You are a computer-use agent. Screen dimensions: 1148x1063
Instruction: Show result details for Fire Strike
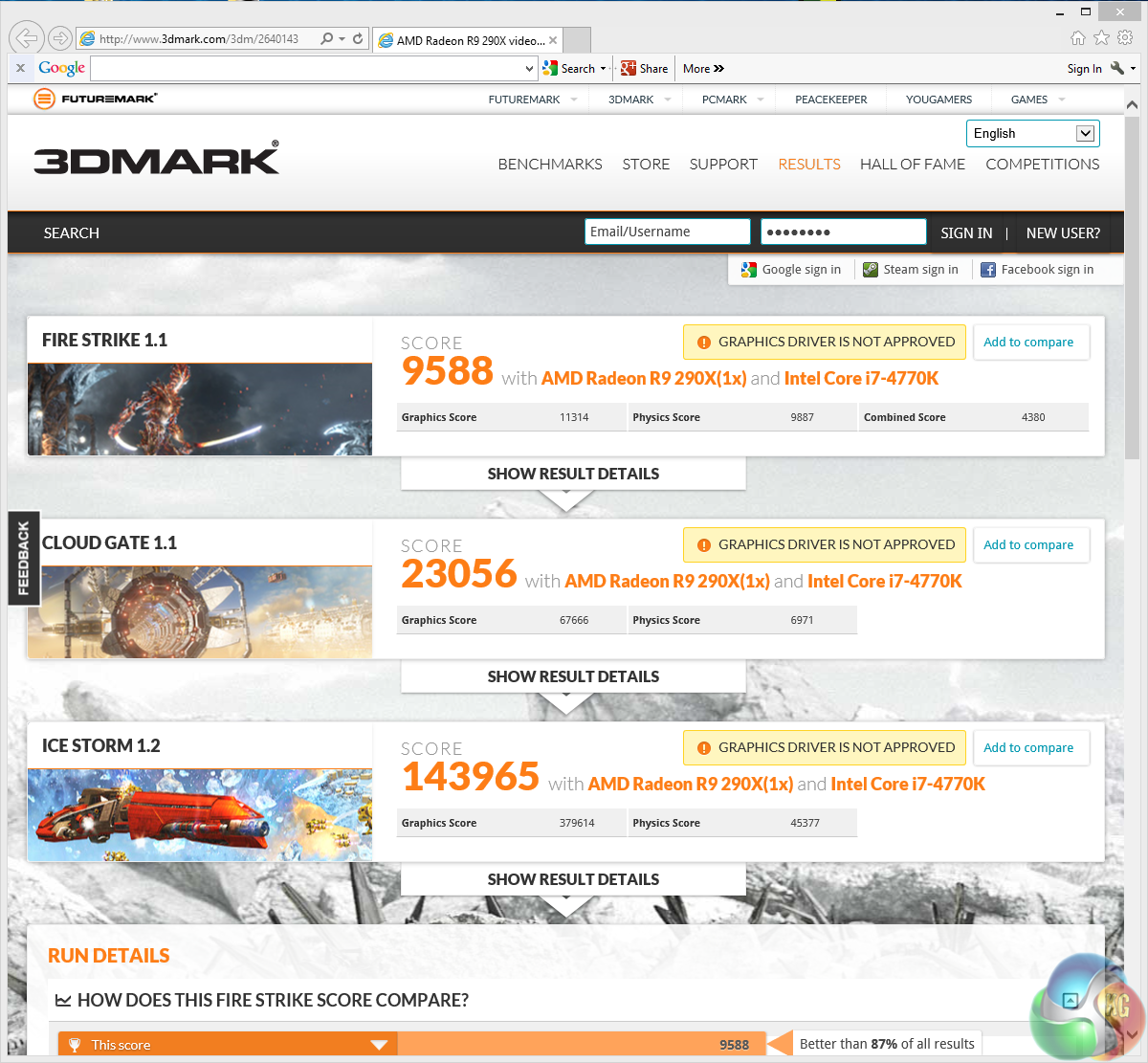(x=573, y=474)
